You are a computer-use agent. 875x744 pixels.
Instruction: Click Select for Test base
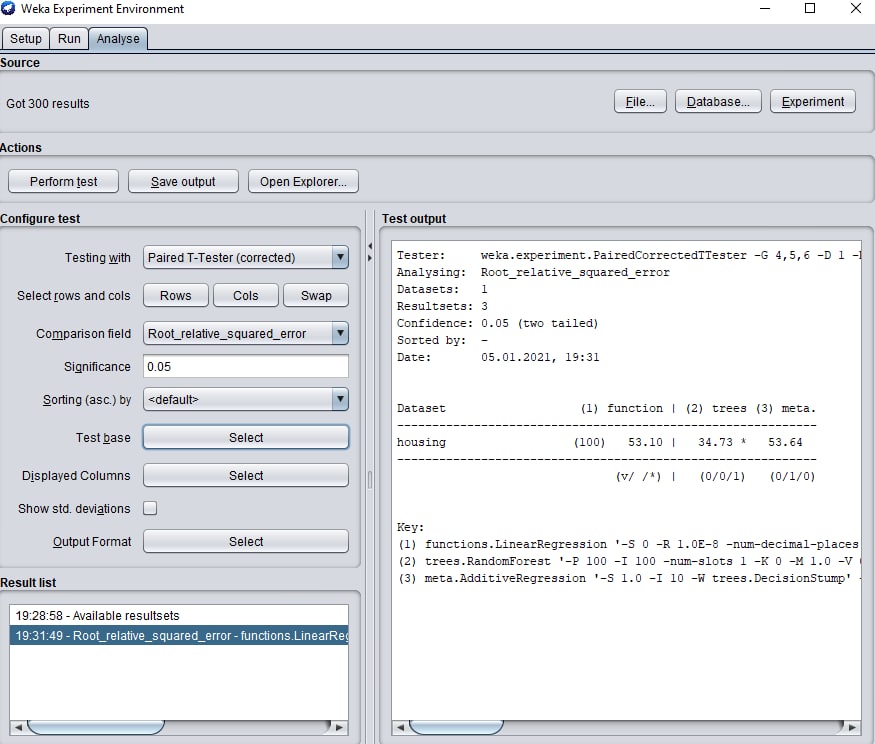click(246, 438)
